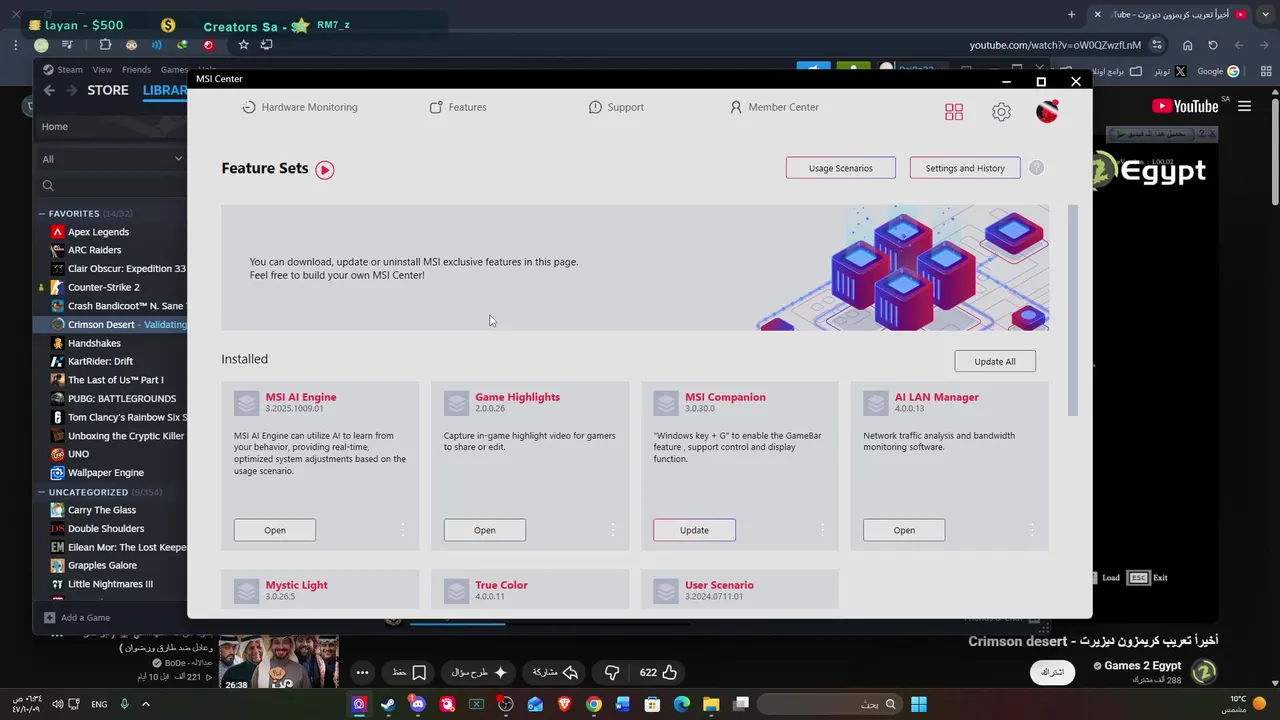Click the Usage Scenarios button
Image resolution: width=1280 pixels, height=720 pixels.
click(841, 168)
